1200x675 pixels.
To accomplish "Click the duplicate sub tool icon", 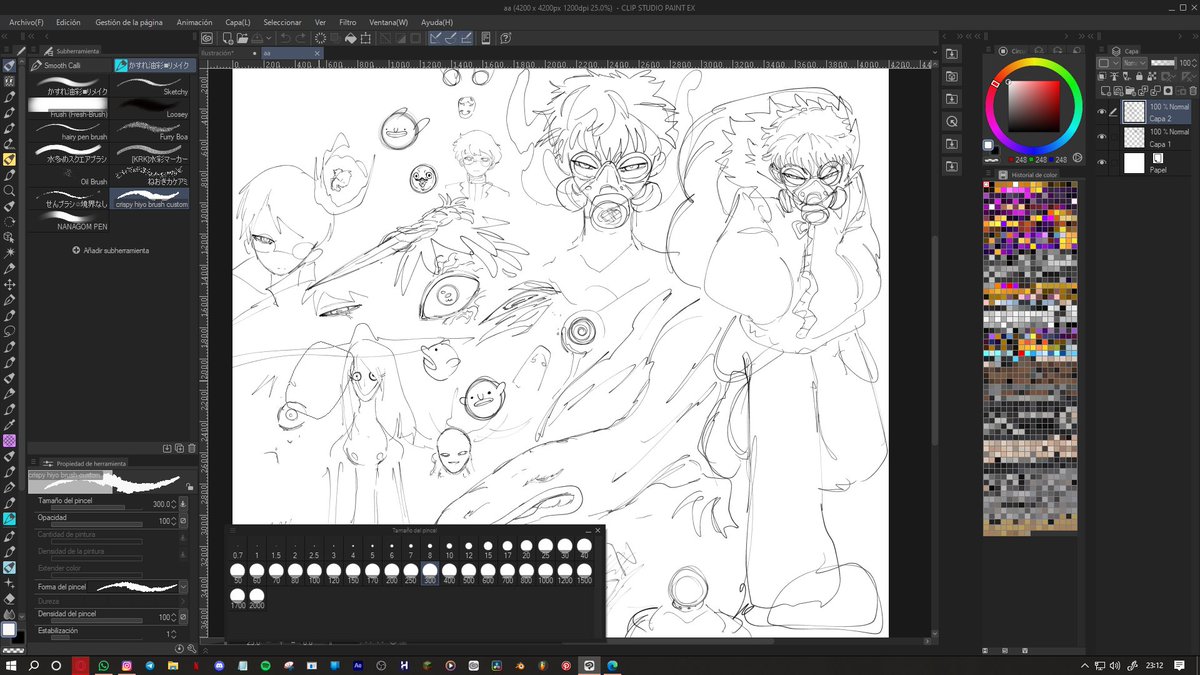I will click(x=180, y=448).
